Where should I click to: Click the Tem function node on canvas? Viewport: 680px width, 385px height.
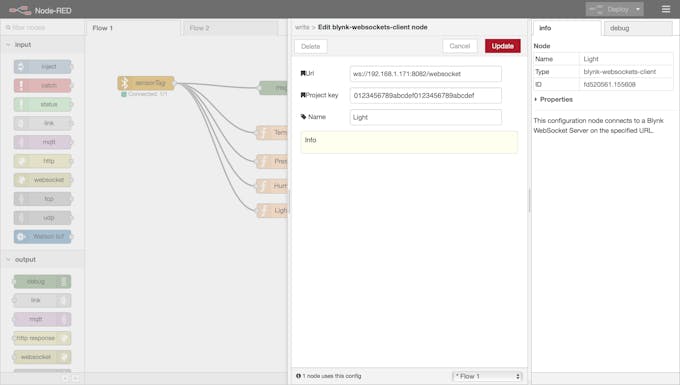point(272,133)
